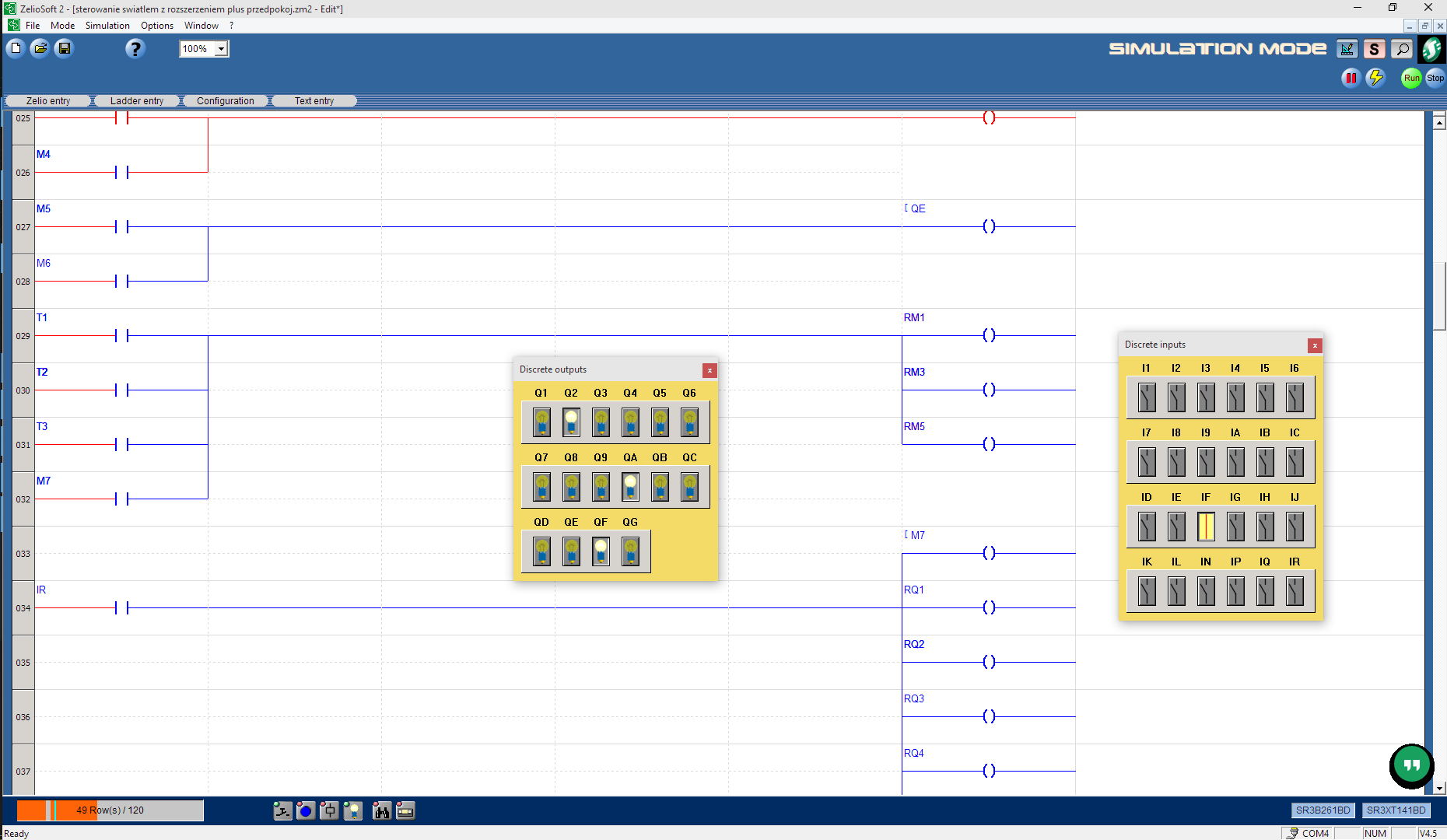Click the T1 contact on line 029
The height and width of the screenshot is (840, 1447).
pos(121,335)
